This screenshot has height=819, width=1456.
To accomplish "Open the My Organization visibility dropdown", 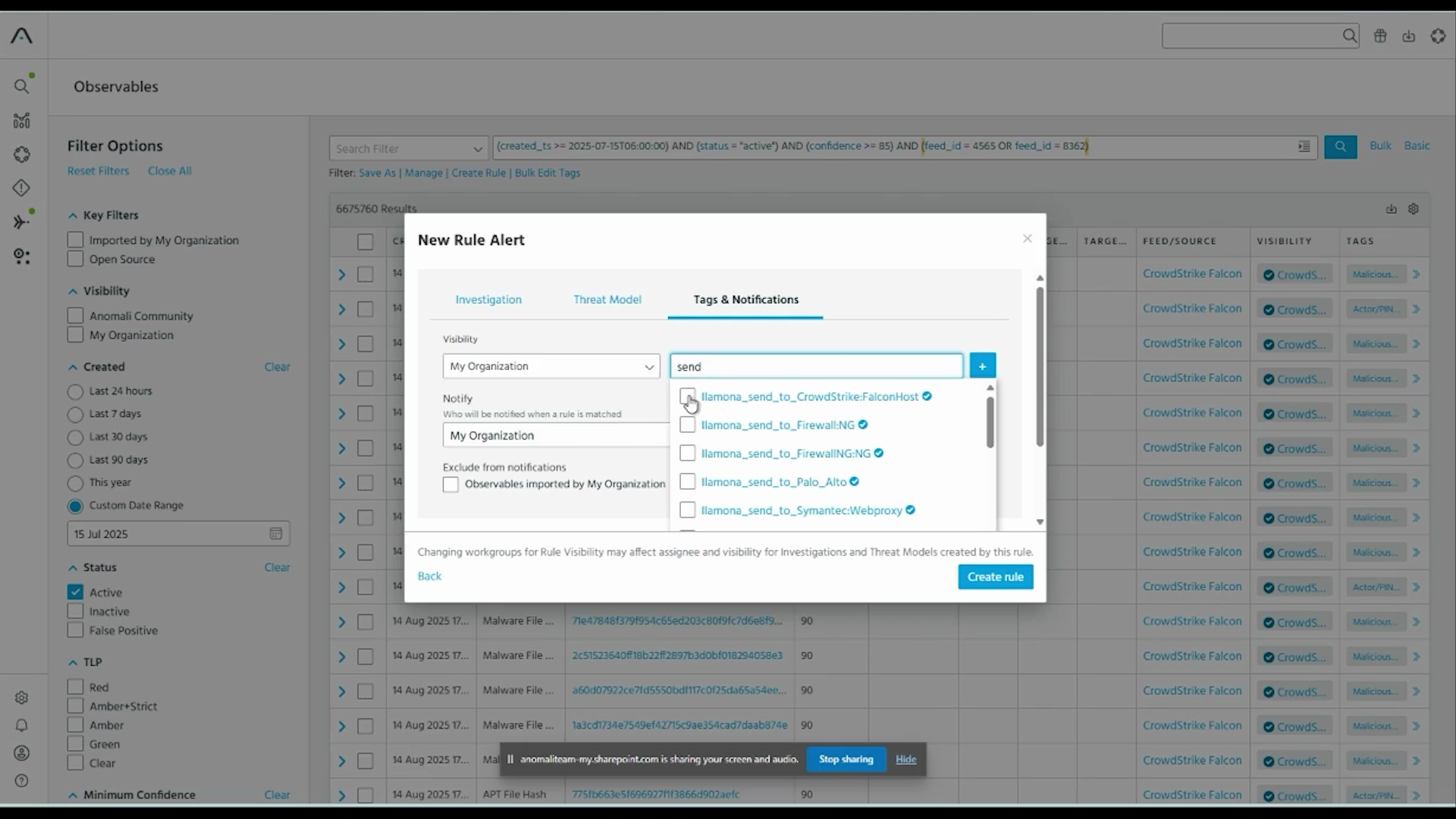I will (x=551, y=366).
